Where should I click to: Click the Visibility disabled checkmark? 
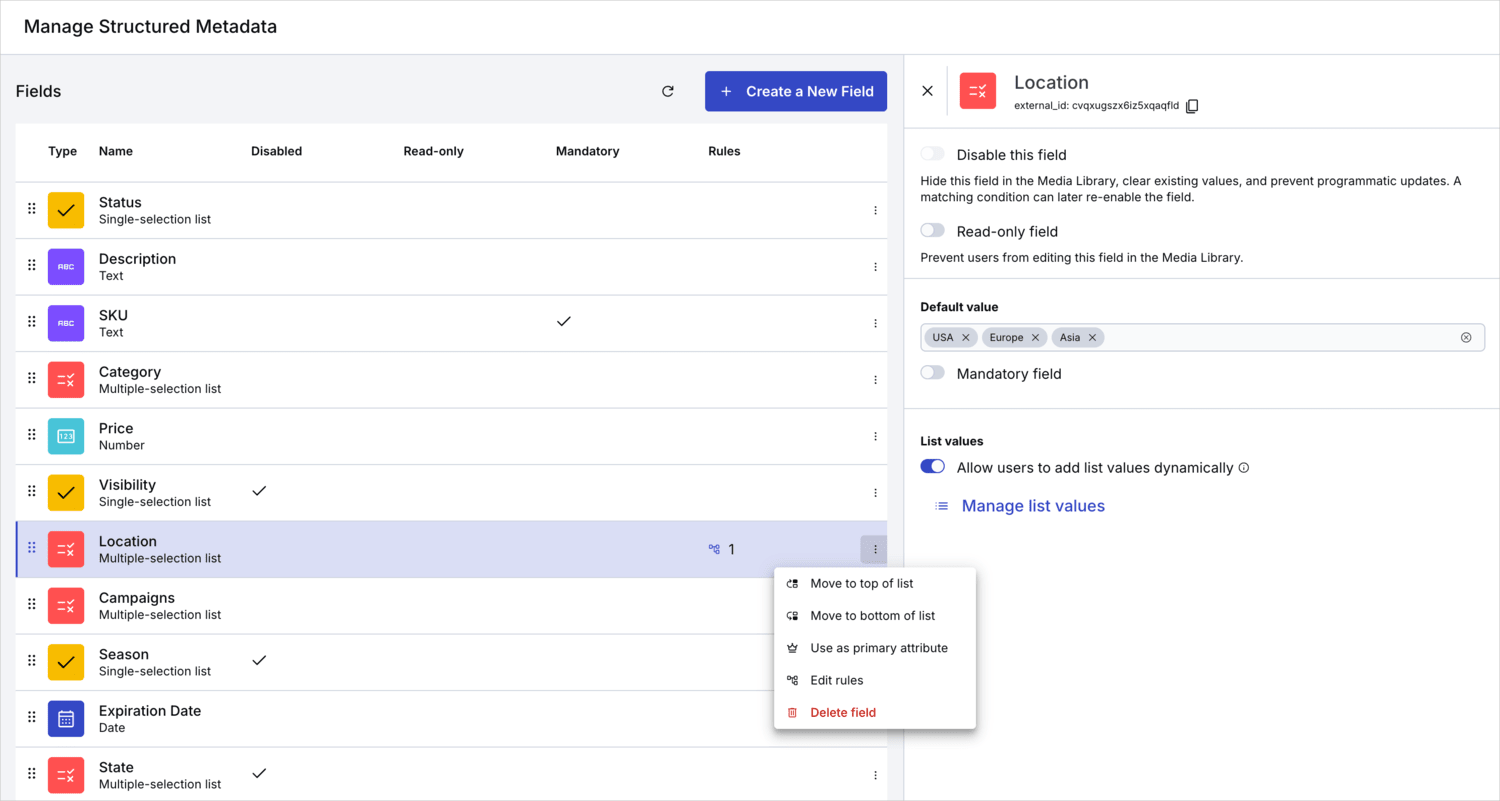[259, 491]
